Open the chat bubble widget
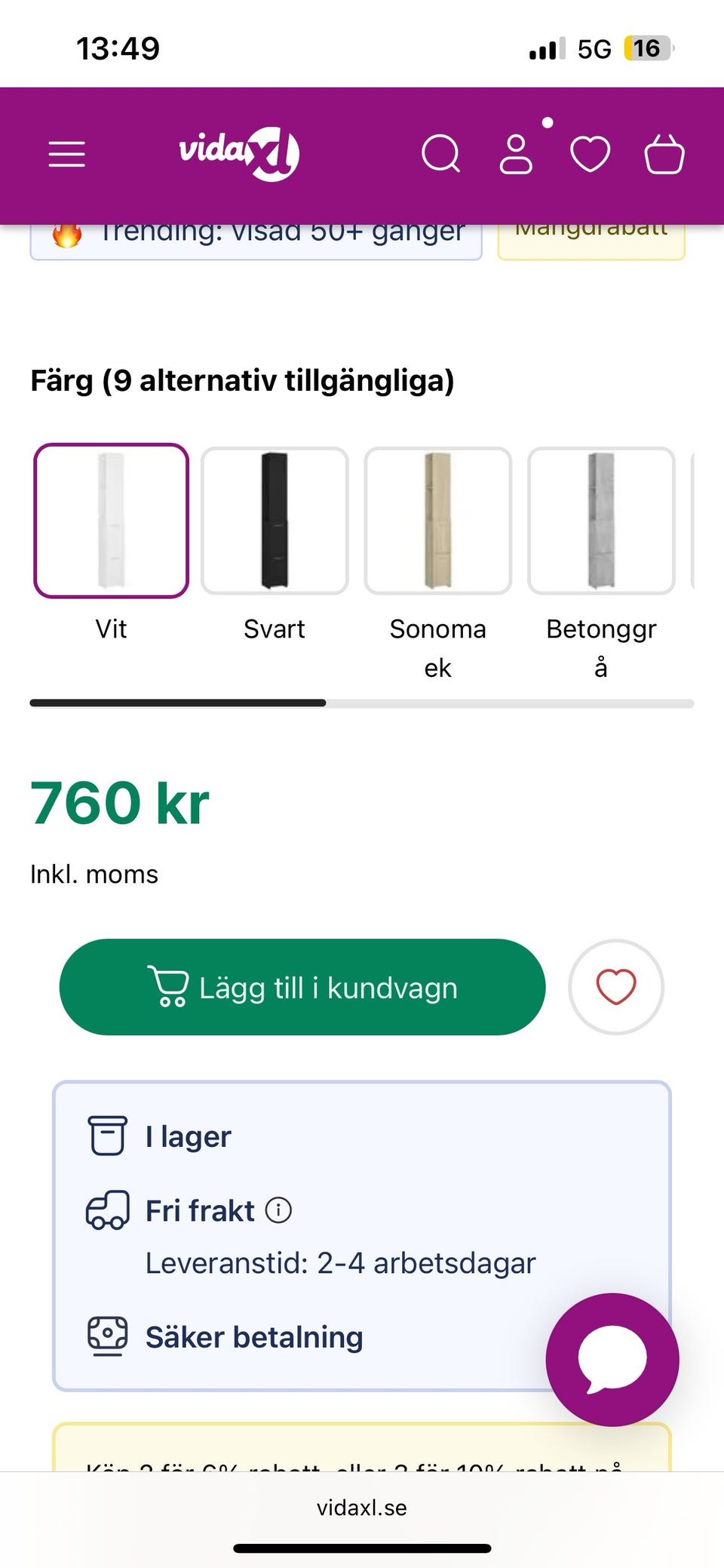 click(x=612, y=1359)
